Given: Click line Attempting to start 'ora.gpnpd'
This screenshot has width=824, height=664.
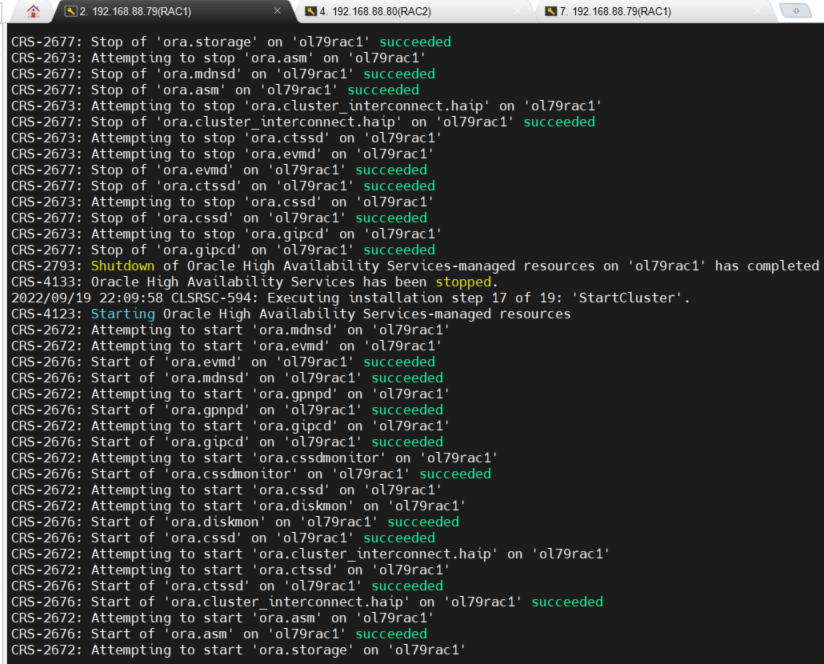Looking at the screenshot, I should [x=230, y=394].
